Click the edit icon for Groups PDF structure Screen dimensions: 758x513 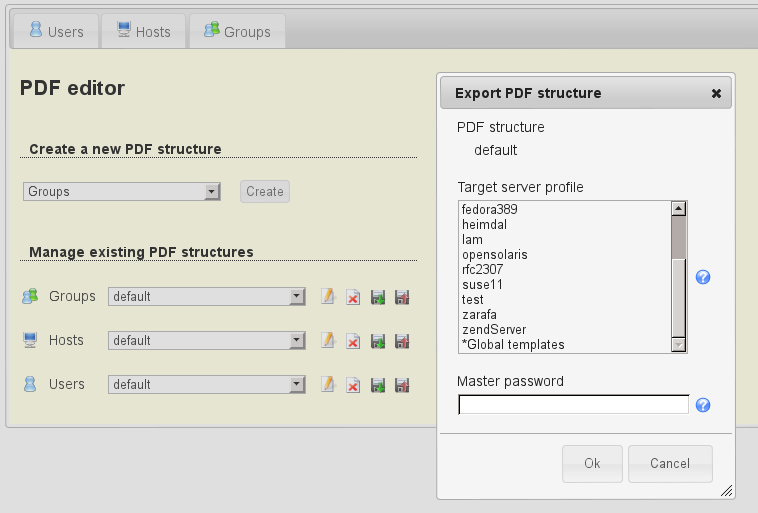point(327,297)
